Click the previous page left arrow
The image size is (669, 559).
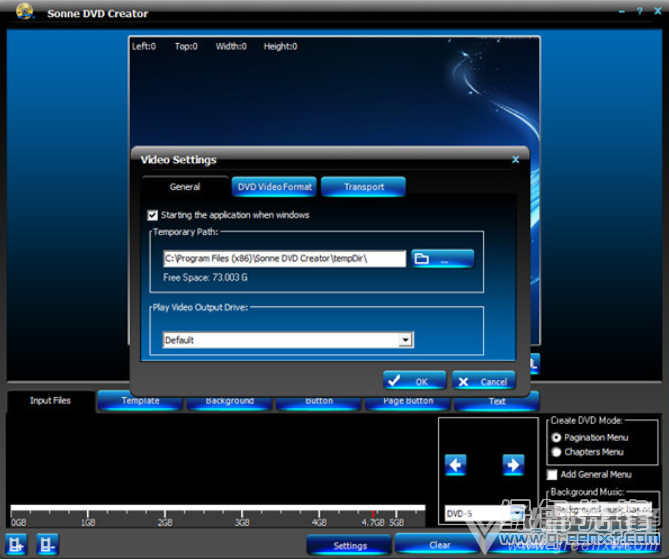(455, 465)
